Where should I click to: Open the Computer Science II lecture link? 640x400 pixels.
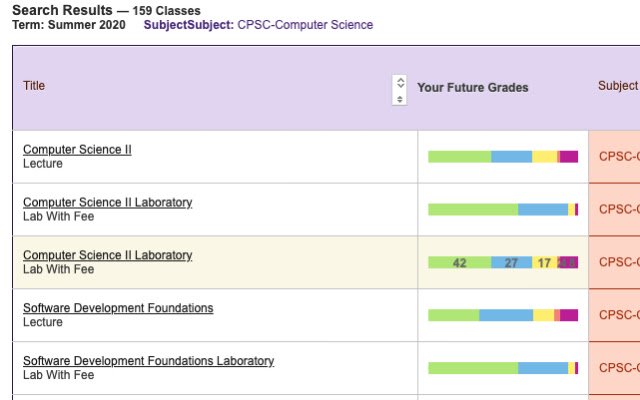[77, 150]
